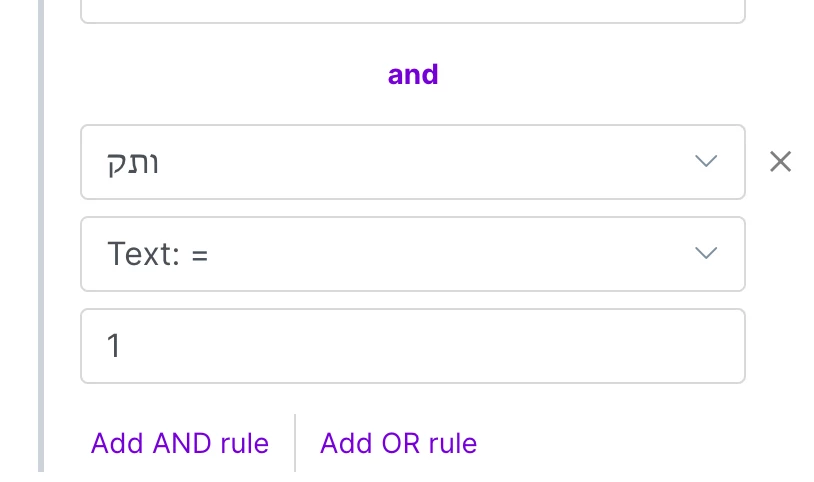Click the gray vertical bar on the left edge
This screenshot has width=814, height=482.
tap(42, 240)
